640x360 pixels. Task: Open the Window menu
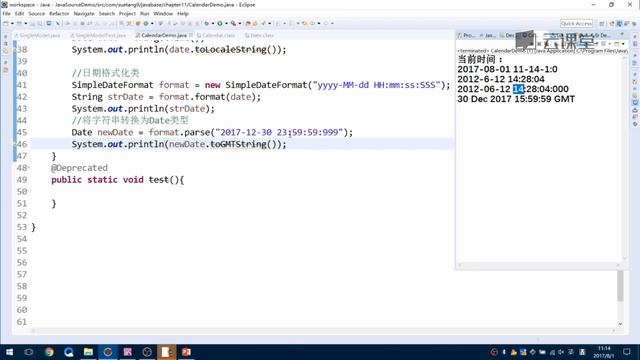163,13
